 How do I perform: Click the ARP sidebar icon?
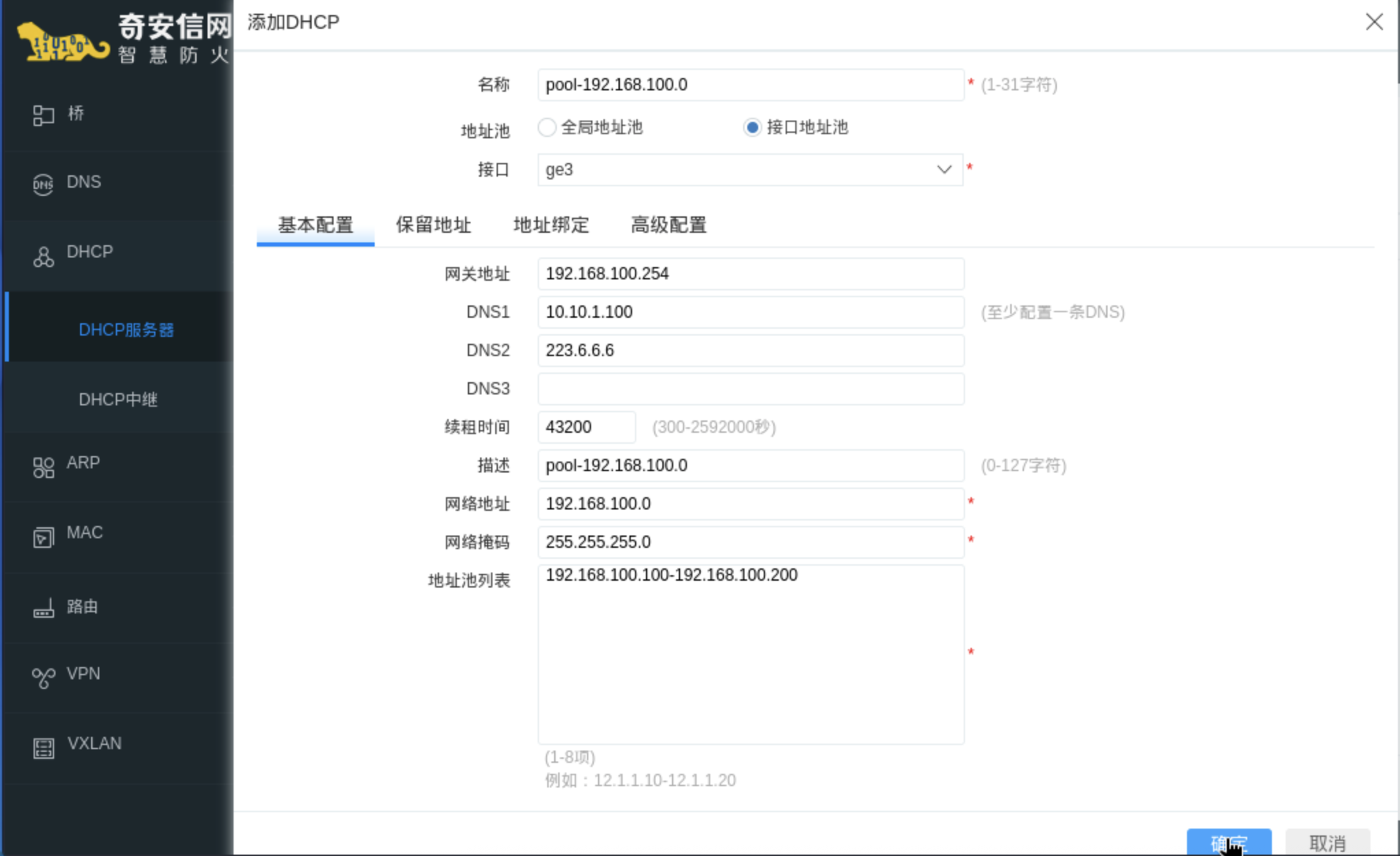(43, 467)
